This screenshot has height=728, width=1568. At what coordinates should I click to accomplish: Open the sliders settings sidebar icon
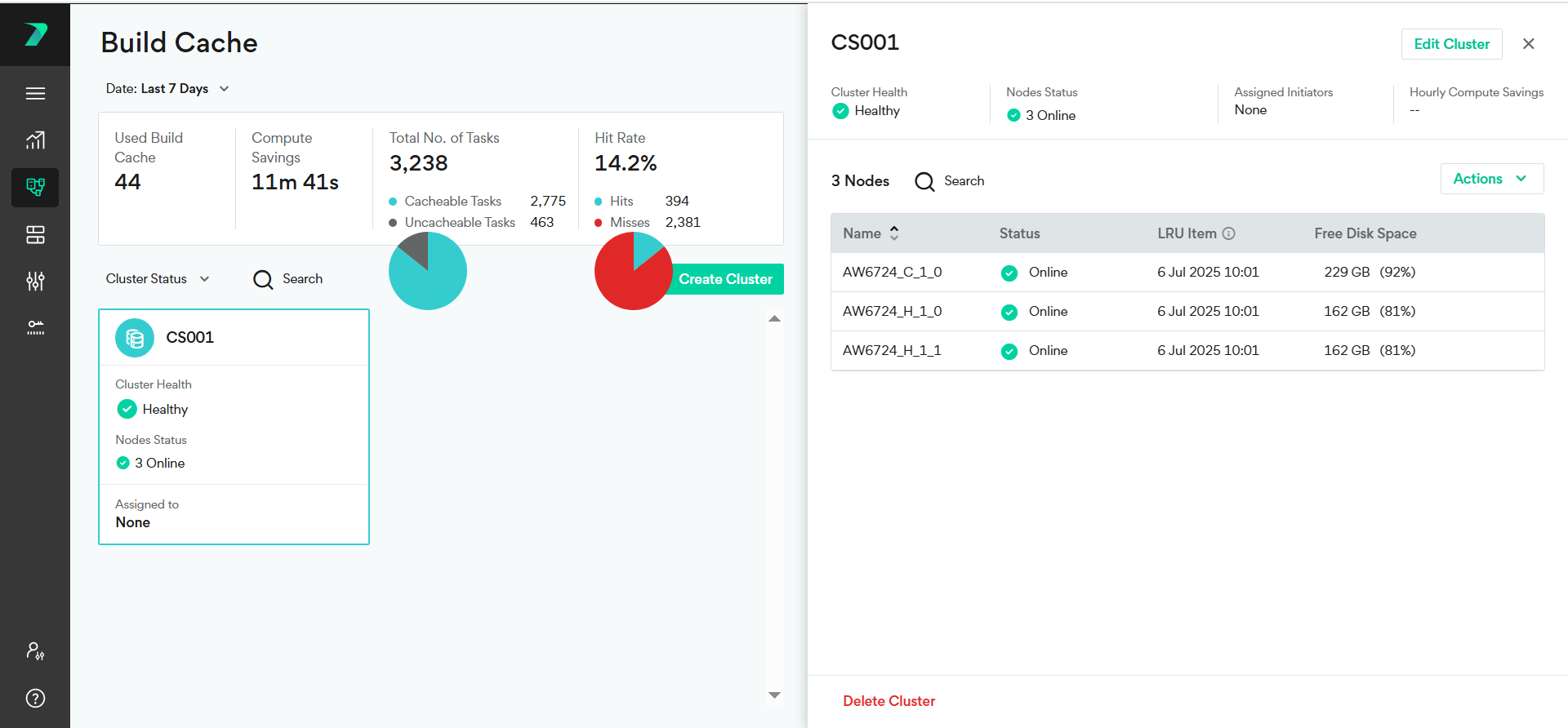[35, 282]
